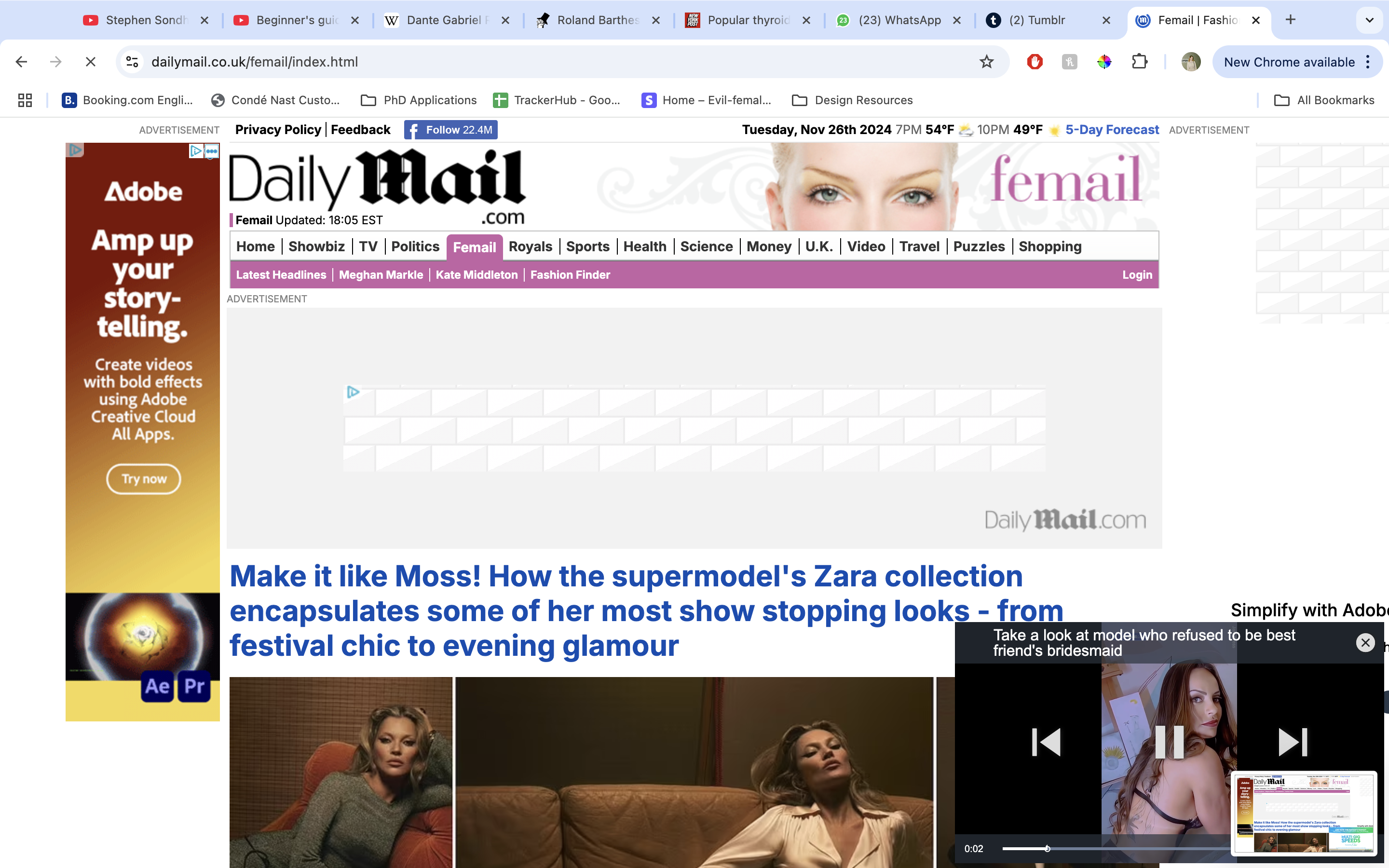This screenshot has height=868, width=1389.
Task: Bookmark this page with the star icon
Action: (986, 62)
